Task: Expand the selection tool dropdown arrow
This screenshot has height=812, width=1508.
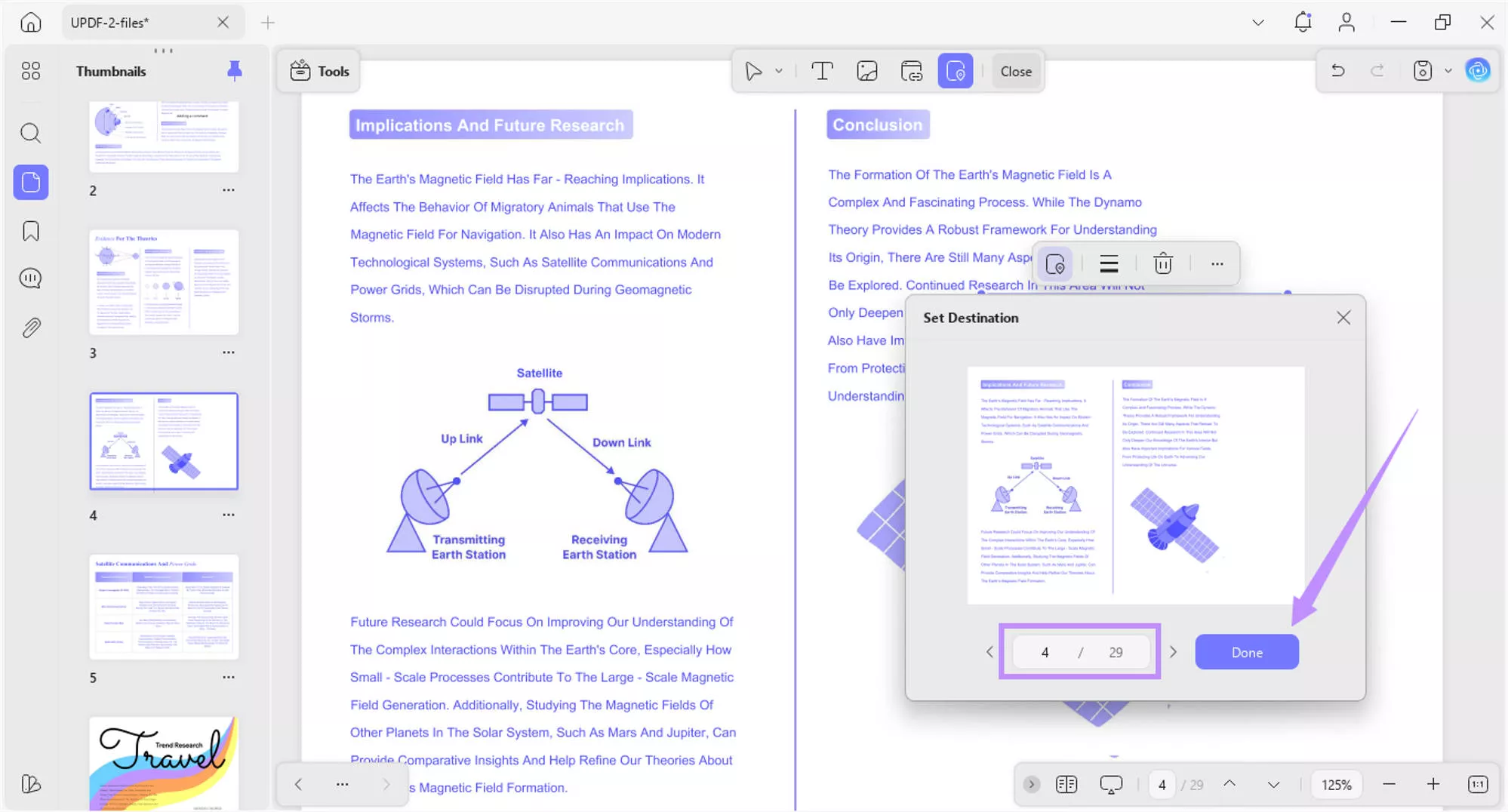Action: (x=779, y=71)
